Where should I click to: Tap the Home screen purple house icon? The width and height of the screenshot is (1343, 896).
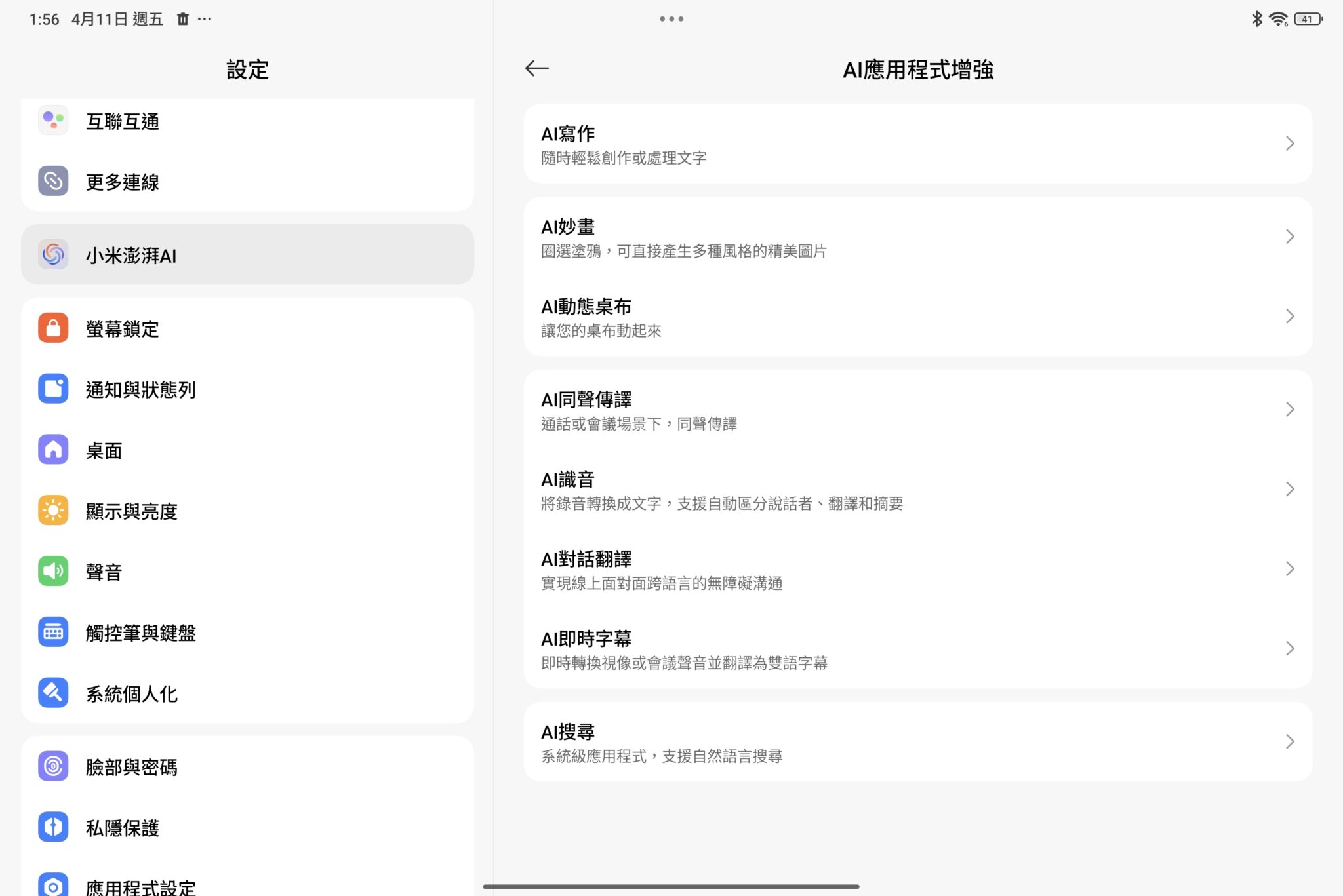tap(53, 450)
